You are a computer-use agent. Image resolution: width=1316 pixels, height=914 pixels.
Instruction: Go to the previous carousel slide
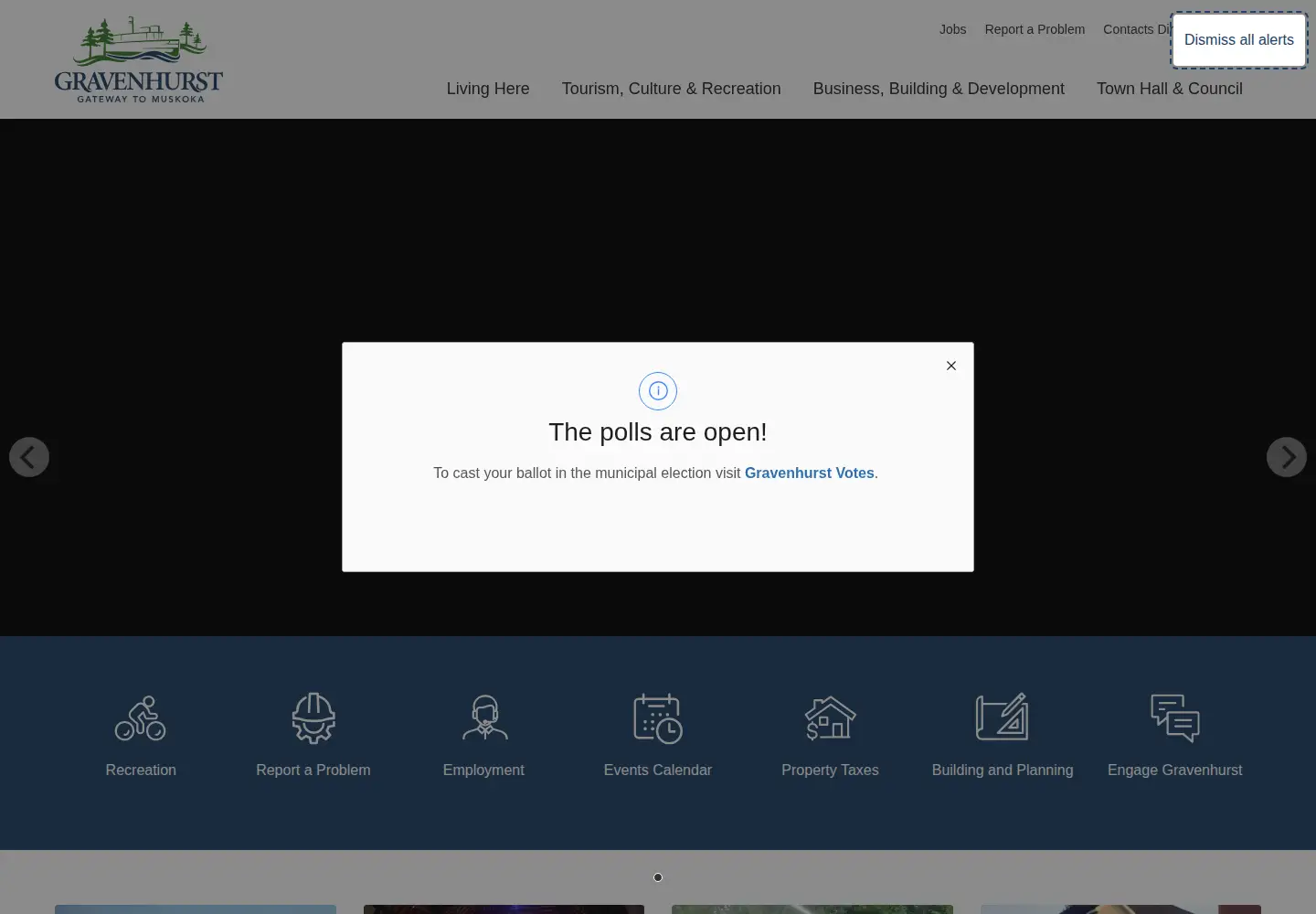click(29, 457)
